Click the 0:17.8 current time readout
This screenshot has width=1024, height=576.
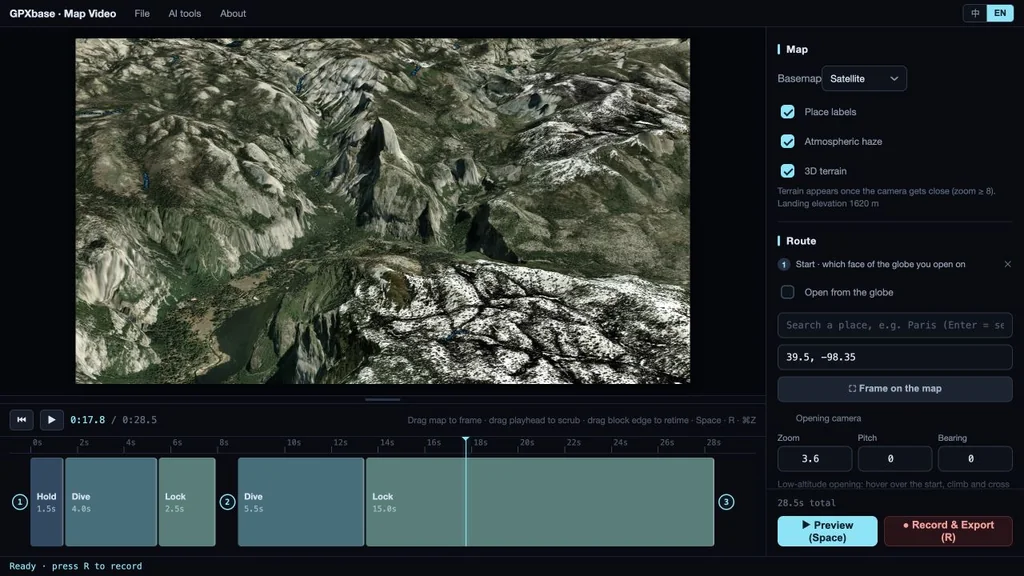88,420
